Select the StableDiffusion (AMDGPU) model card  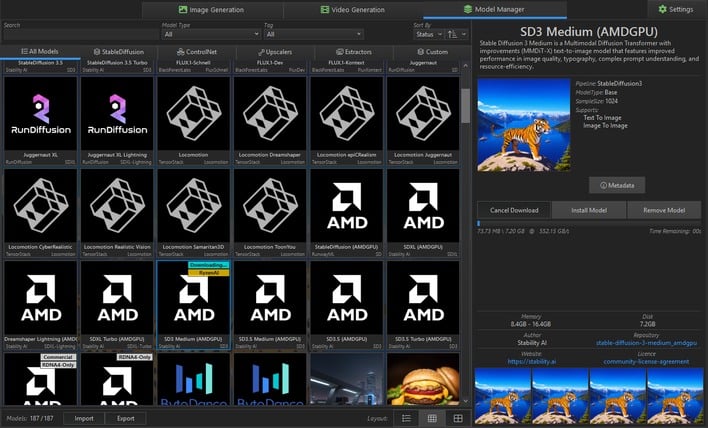pos(347,213)
